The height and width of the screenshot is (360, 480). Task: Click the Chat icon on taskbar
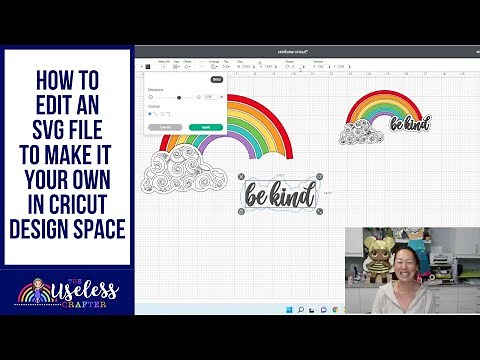click(x=323, y=310)
